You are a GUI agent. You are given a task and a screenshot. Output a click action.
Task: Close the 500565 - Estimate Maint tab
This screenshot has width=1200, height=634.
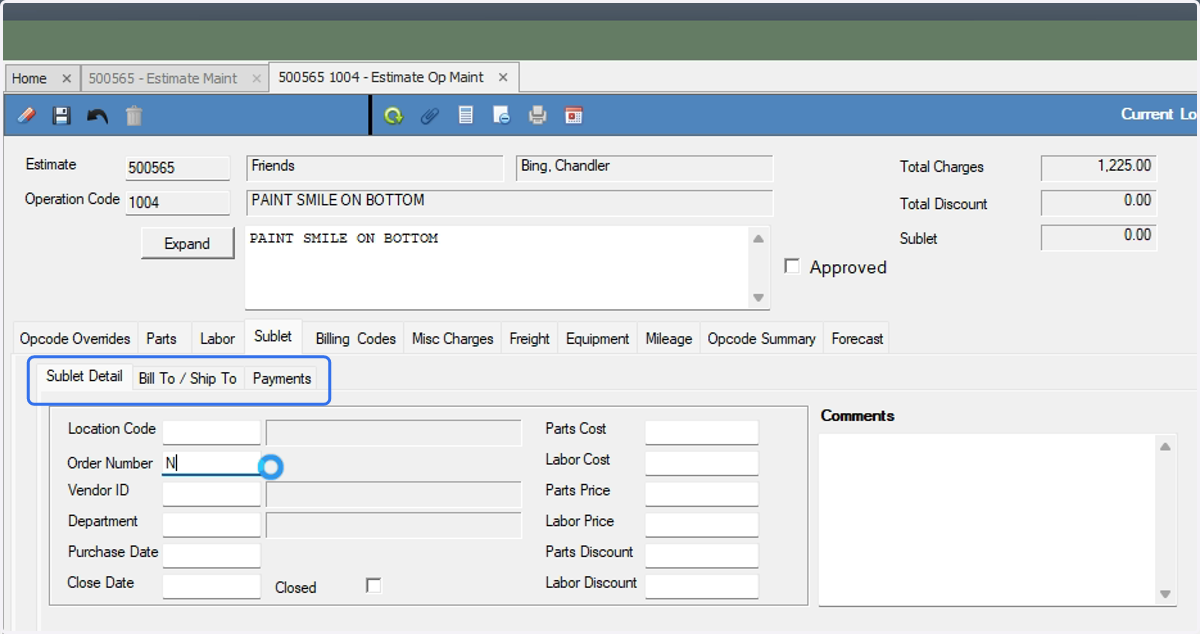point(256,78)
